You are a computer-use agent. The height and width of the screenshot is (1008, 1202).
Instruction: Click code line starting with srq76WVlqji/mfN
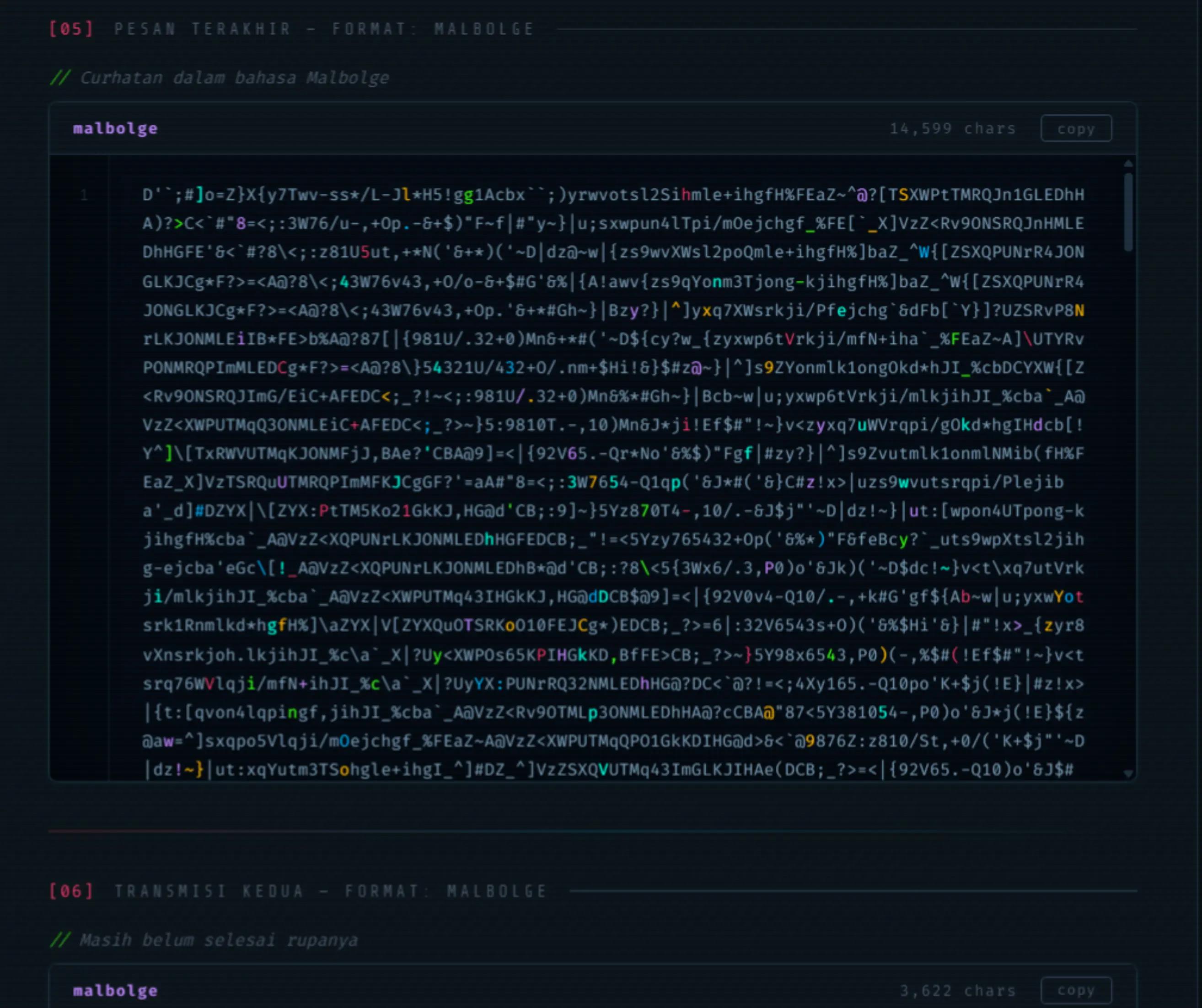(x=614, y=683)
